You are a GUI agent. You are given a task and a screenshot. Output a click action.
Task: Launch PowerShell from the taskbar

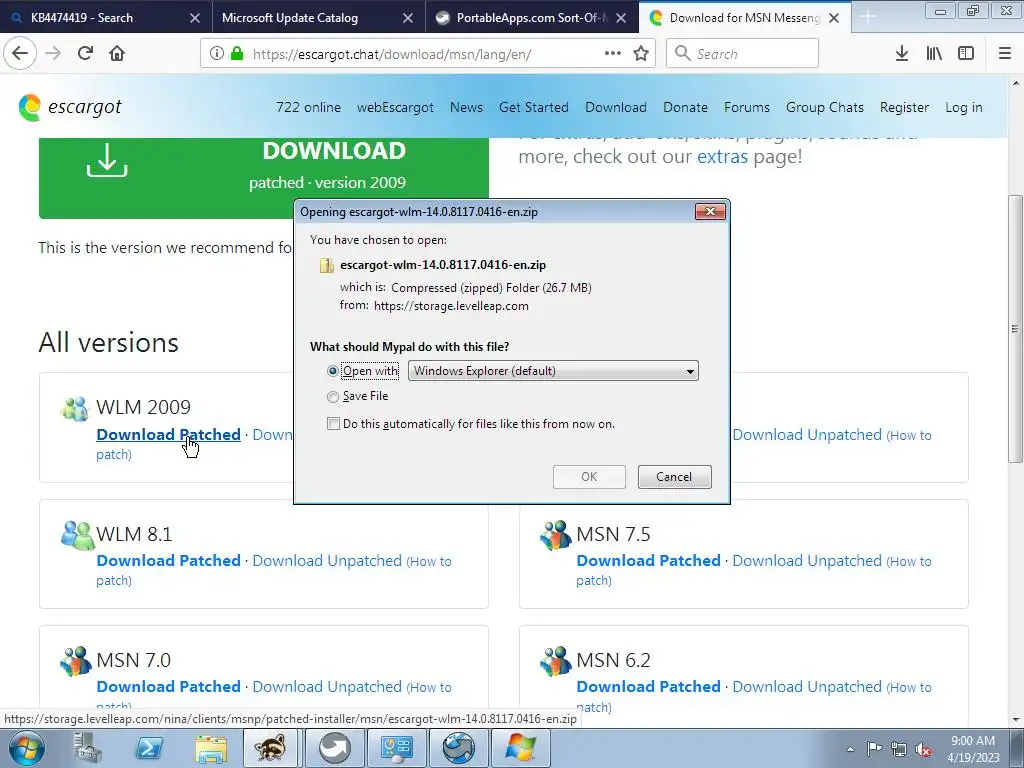tap(150, 748)
